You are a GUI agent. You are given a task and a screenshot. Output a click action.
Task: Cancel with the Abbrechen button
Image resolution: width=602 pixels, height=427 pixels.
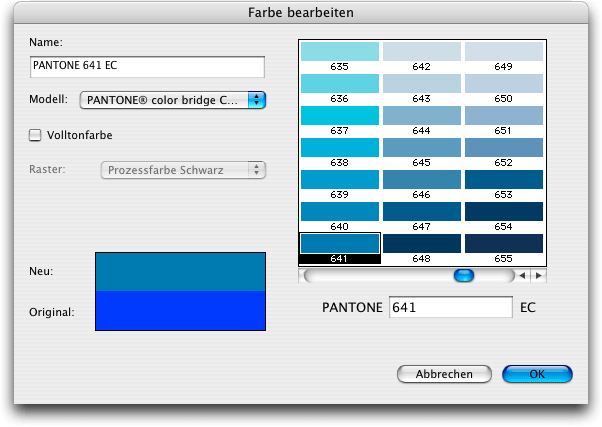444,374
